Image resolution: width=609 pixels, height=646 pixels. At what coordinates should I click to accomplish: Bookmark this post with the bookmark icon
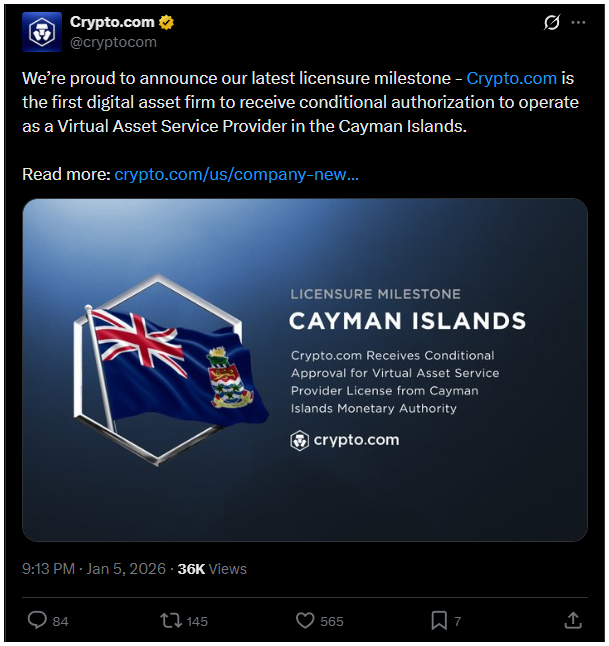438,620
